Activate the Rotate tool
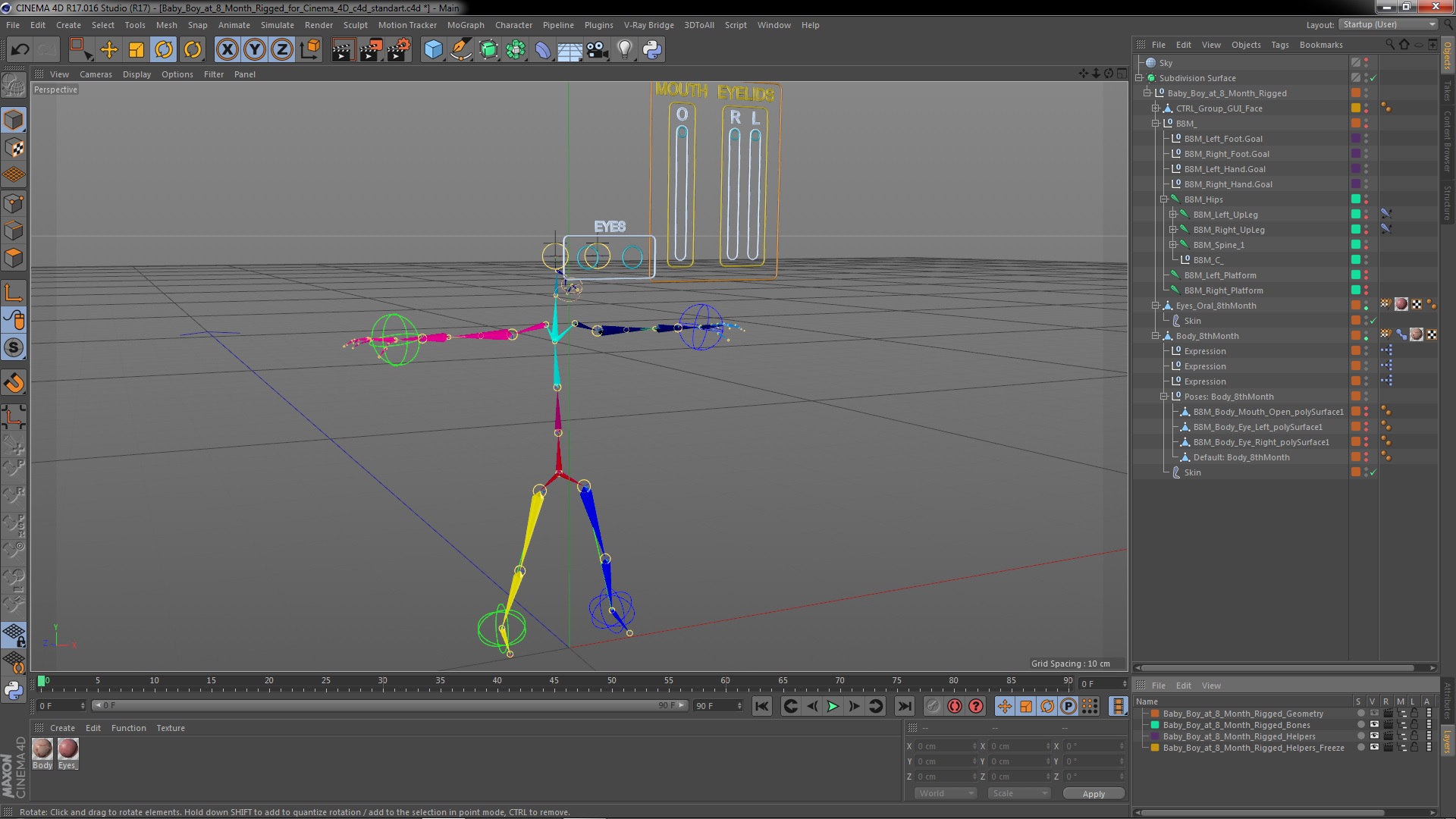 point(164,50)
